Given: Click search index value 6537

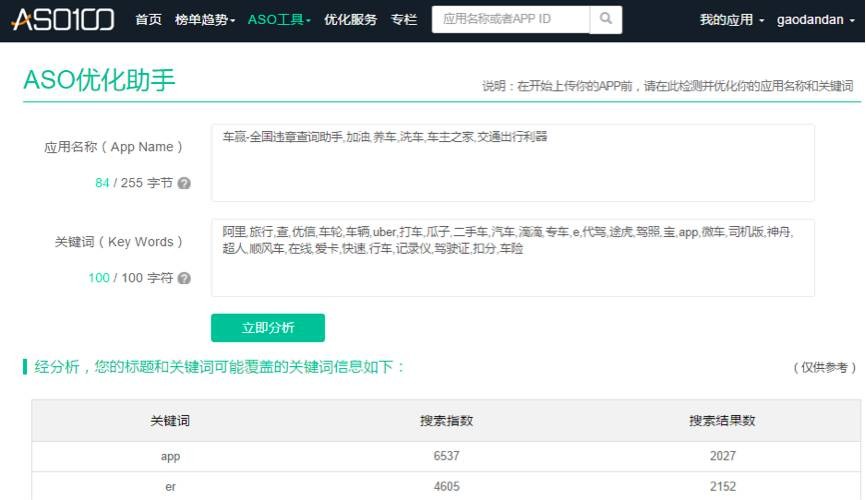Looking at the screenshot, I should [446, 456].
